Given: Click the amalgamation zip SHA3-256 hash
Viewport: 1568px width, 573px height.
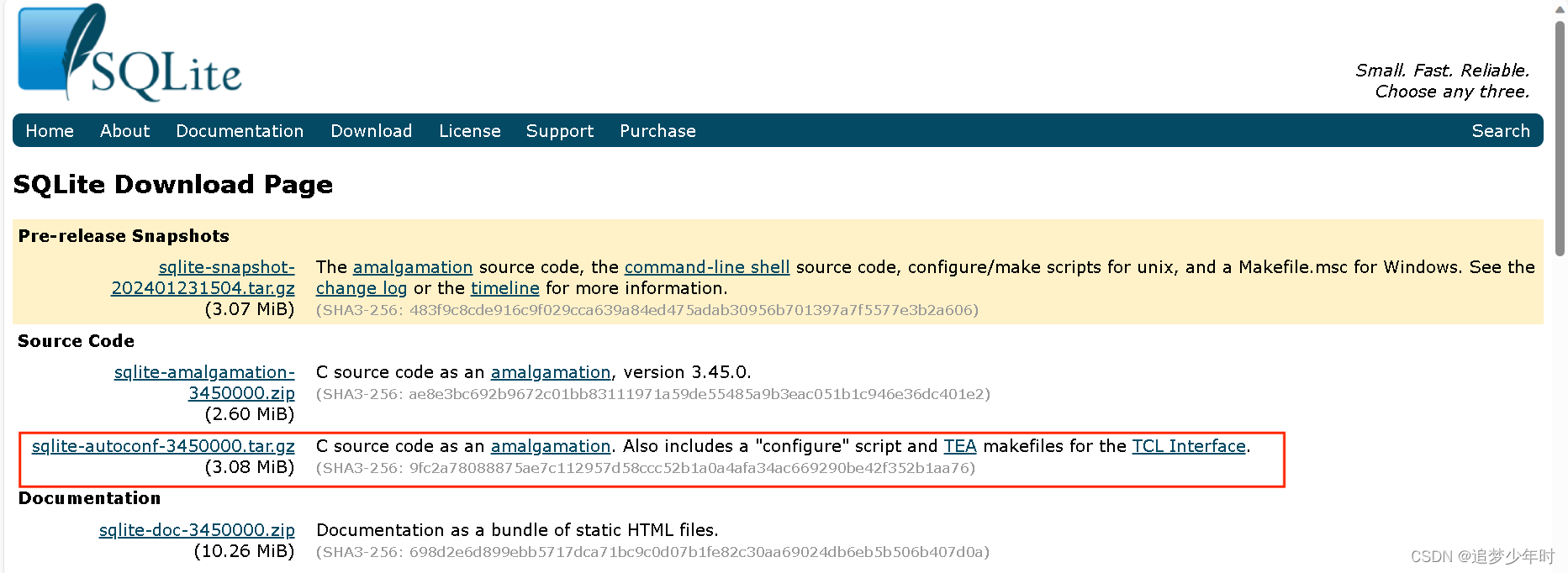Looking at the screenshot, I should [x=653, y=394].
